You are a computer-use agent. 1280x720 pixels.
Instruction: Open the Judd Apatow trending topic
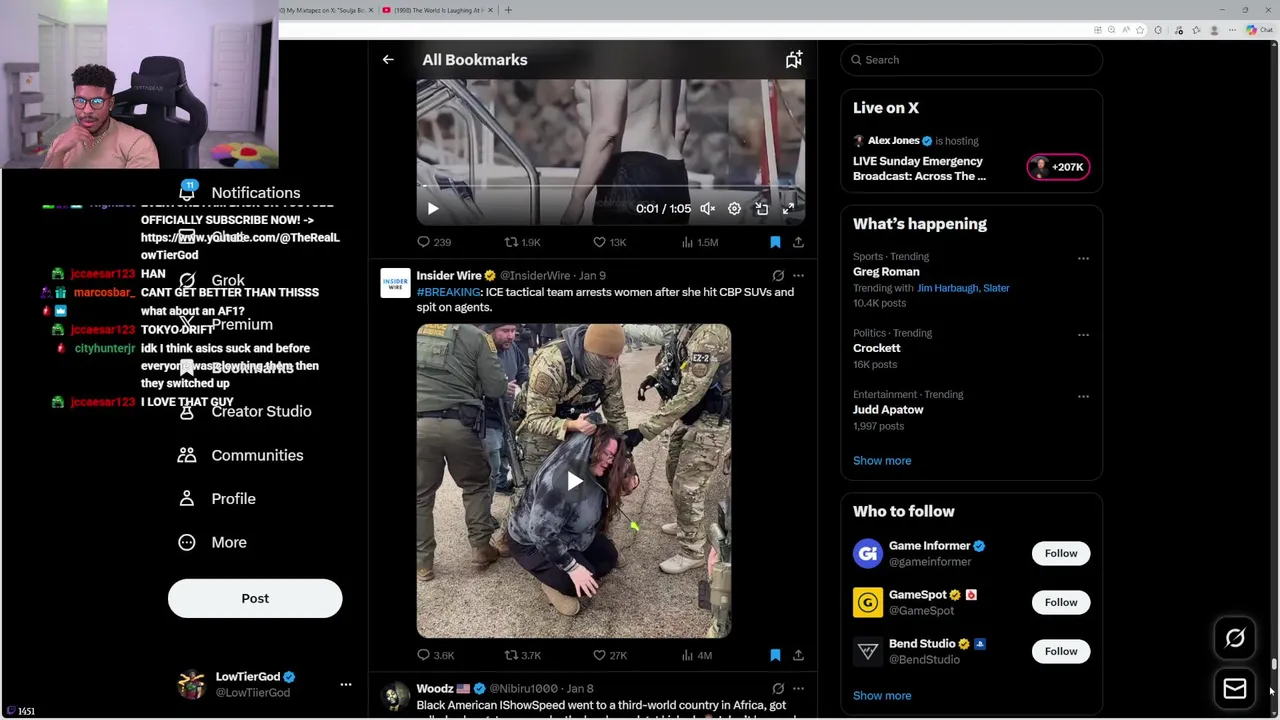click(888, 410)
